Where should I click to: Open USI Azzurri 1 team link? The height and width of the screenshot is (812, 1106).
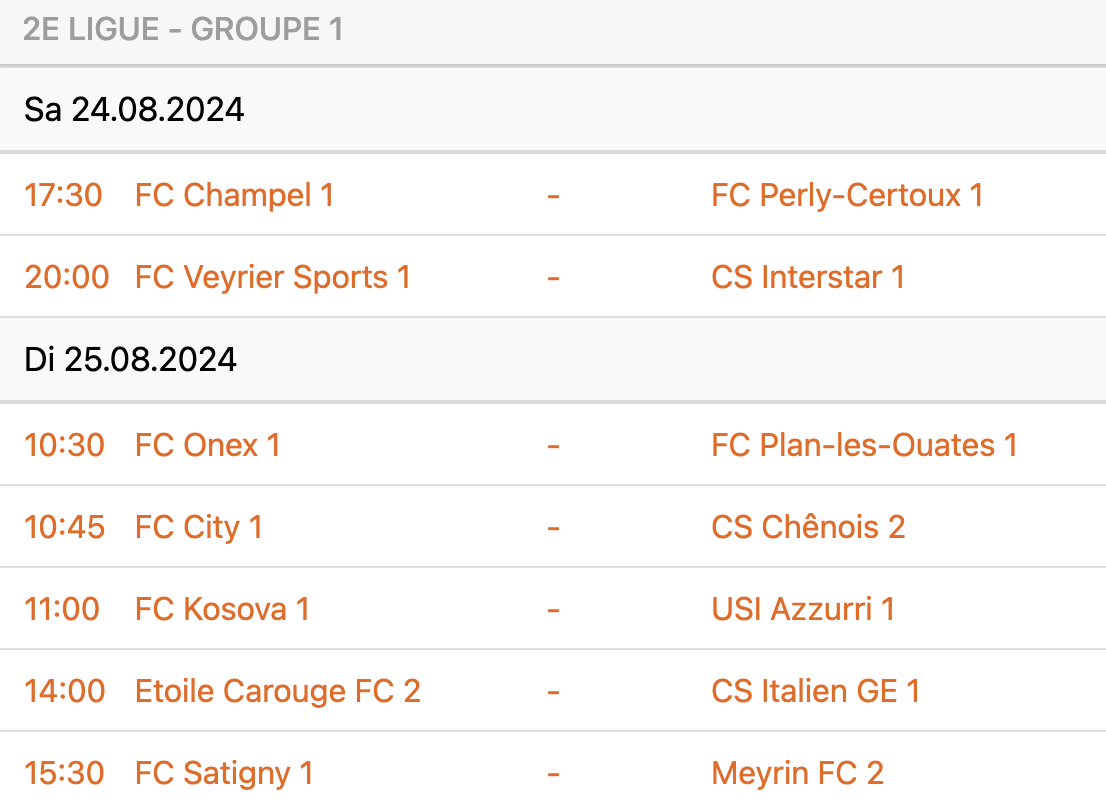[x=803, y=609]
